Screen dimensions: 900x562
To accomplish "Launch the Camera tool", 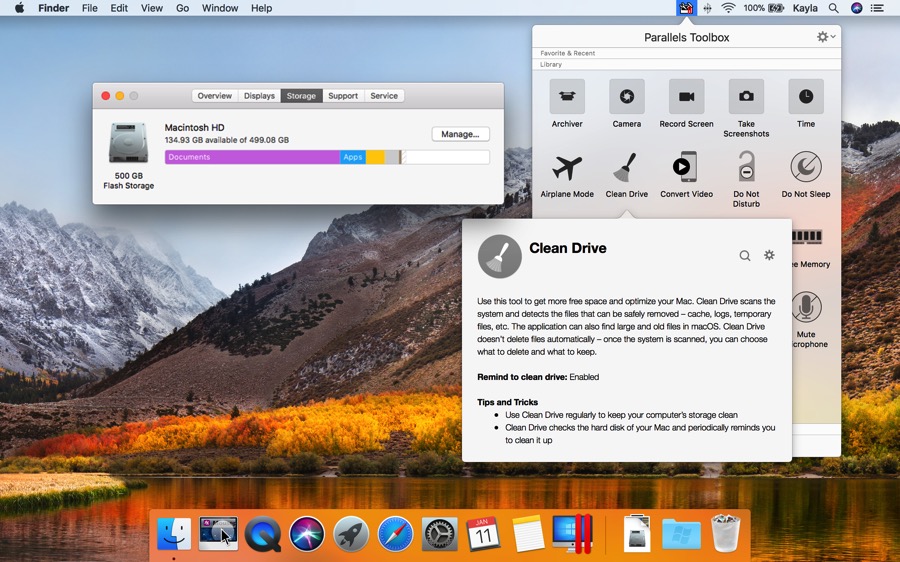I will pos(627,96).
